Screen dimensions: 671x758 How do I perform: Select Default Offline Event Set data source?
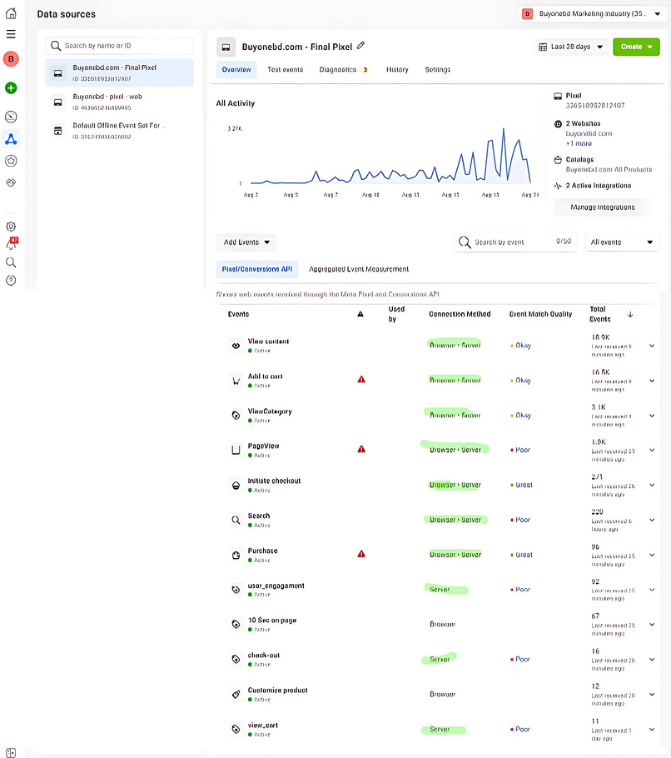click(119, 131)
